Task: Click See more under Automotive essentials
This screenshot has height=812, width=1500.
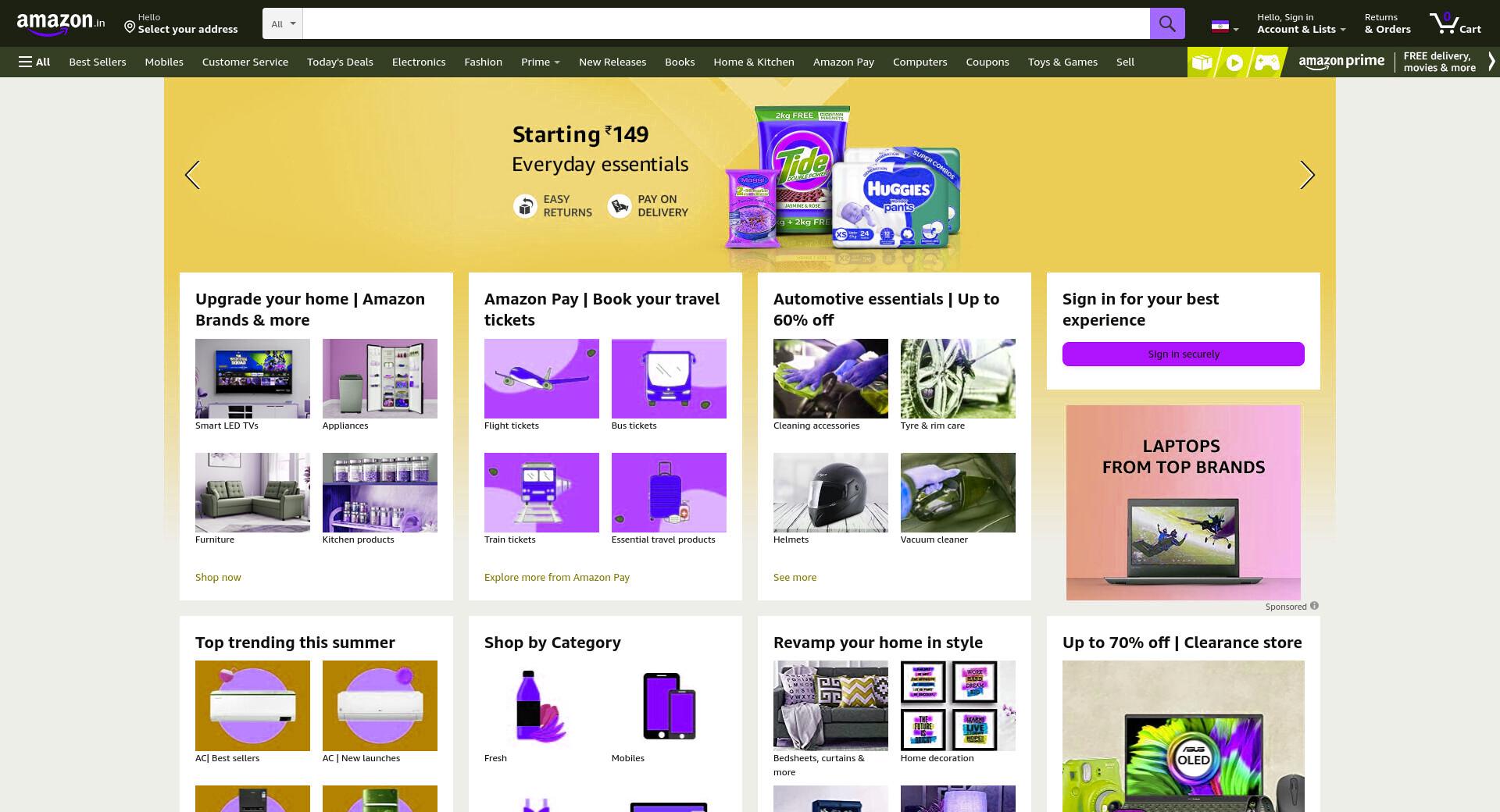Action: (x=795, y=577)
